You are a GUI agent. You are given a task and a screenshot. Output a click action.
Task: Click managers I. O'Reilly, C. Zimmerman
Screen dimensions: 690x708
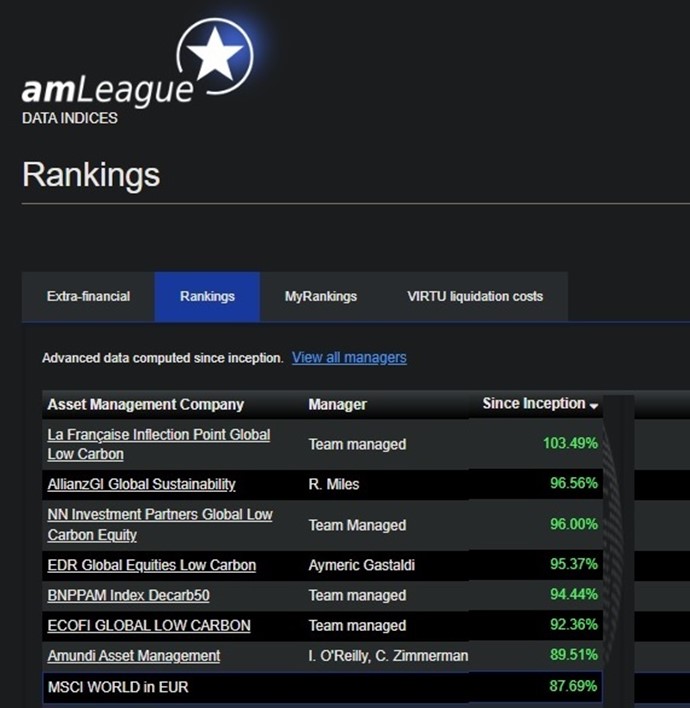tap(388, 656)
